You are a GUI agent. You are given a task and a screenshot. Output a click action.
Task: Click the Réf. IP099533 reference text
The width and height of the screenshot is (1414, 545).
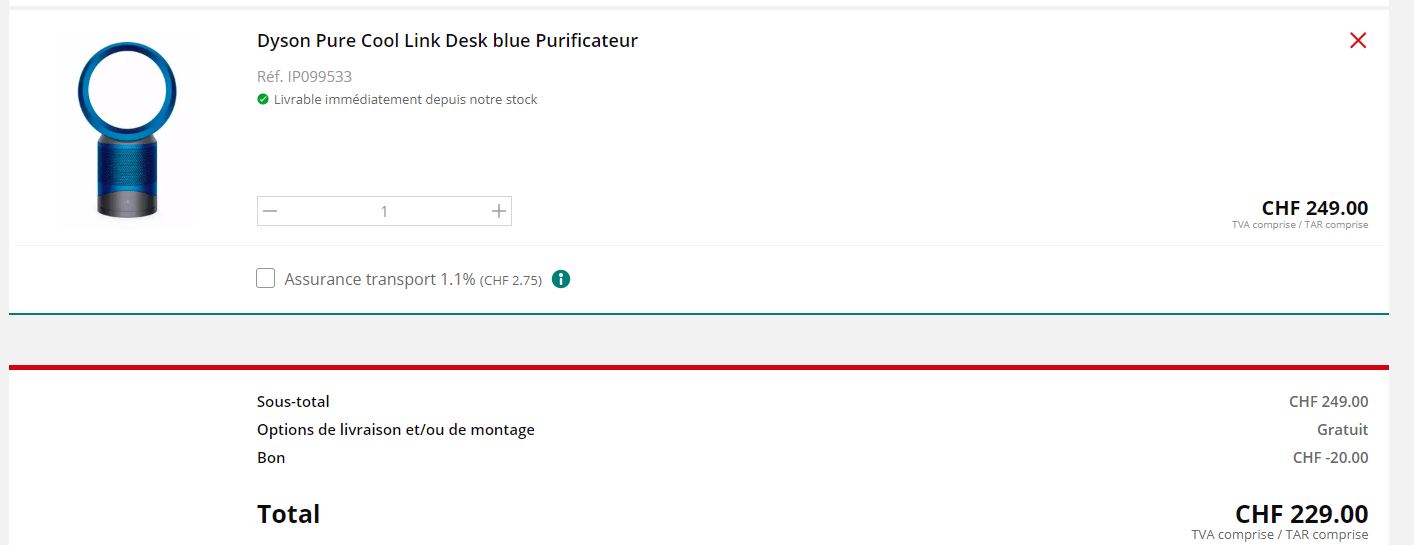[304, 76]
